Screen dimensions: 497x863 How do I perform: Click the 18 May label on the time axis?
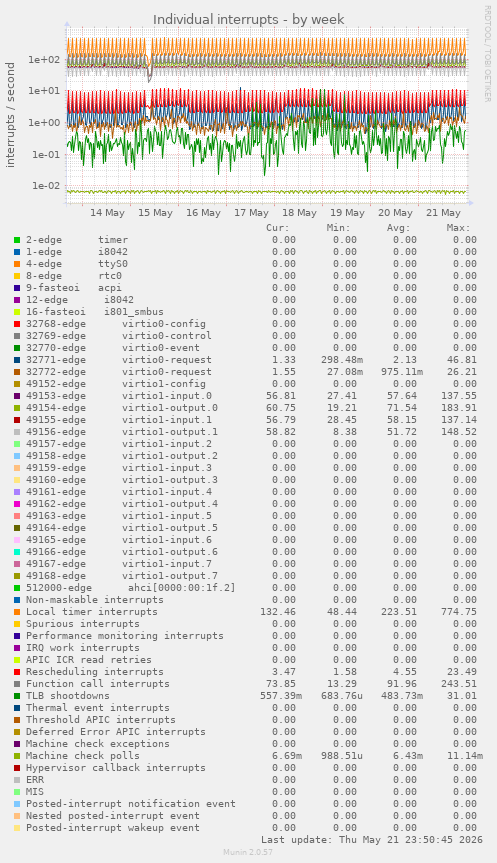tap(299, 213)
